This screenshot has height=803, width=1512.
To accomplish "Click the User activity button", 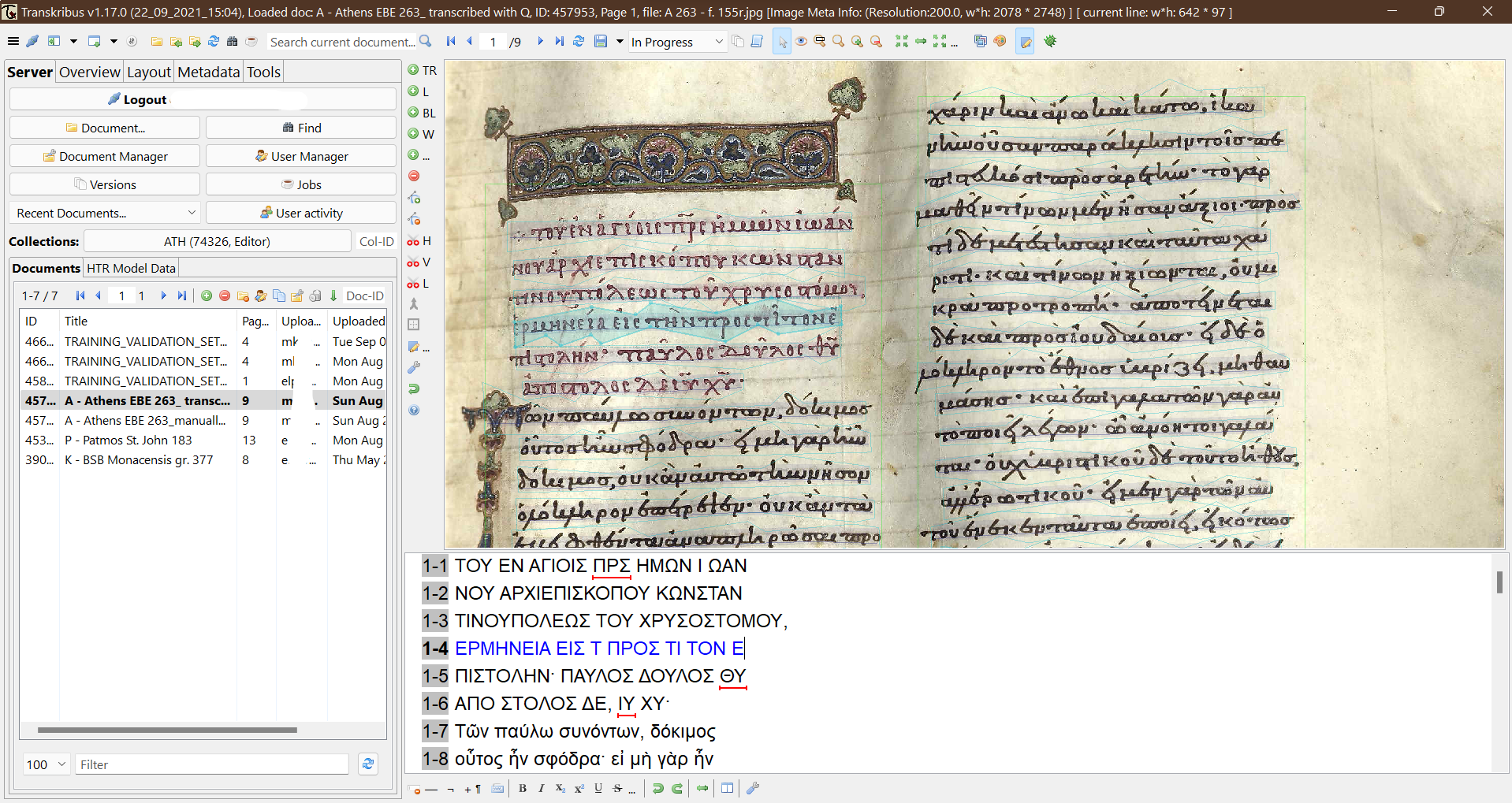I will [301, 213].
